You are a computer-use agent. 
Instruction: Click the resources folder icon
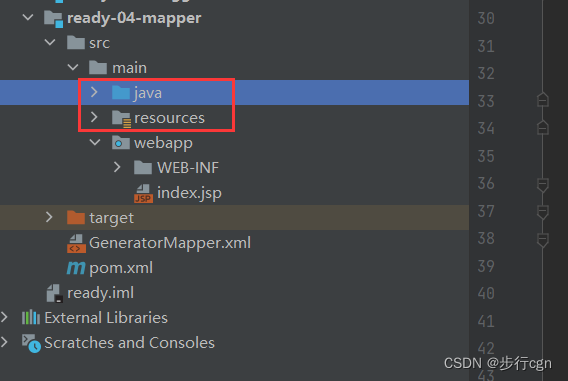pos(121,118)
